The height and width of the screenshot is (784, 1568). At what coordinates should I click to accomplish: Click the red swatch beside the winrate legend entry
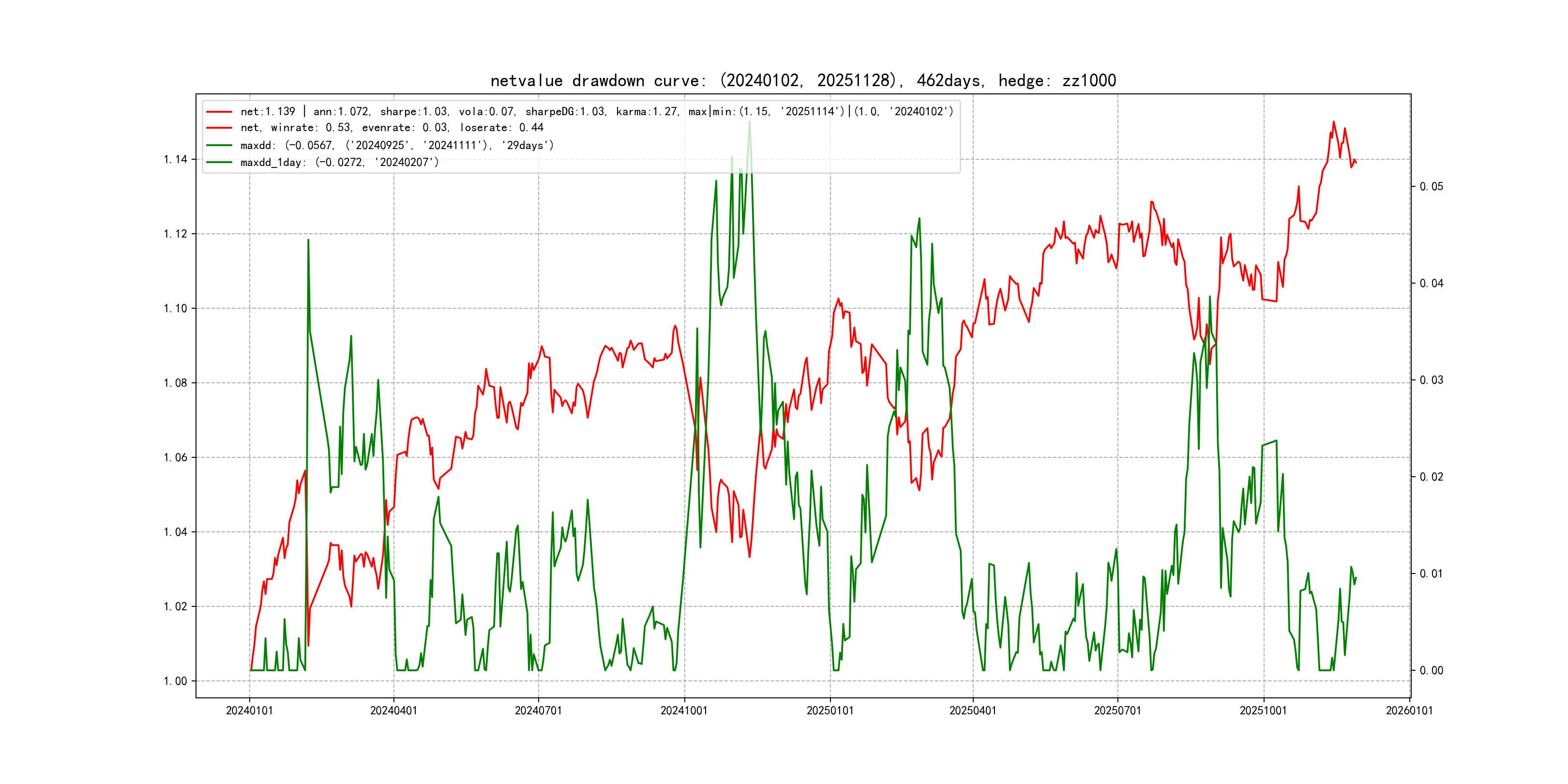219,128
